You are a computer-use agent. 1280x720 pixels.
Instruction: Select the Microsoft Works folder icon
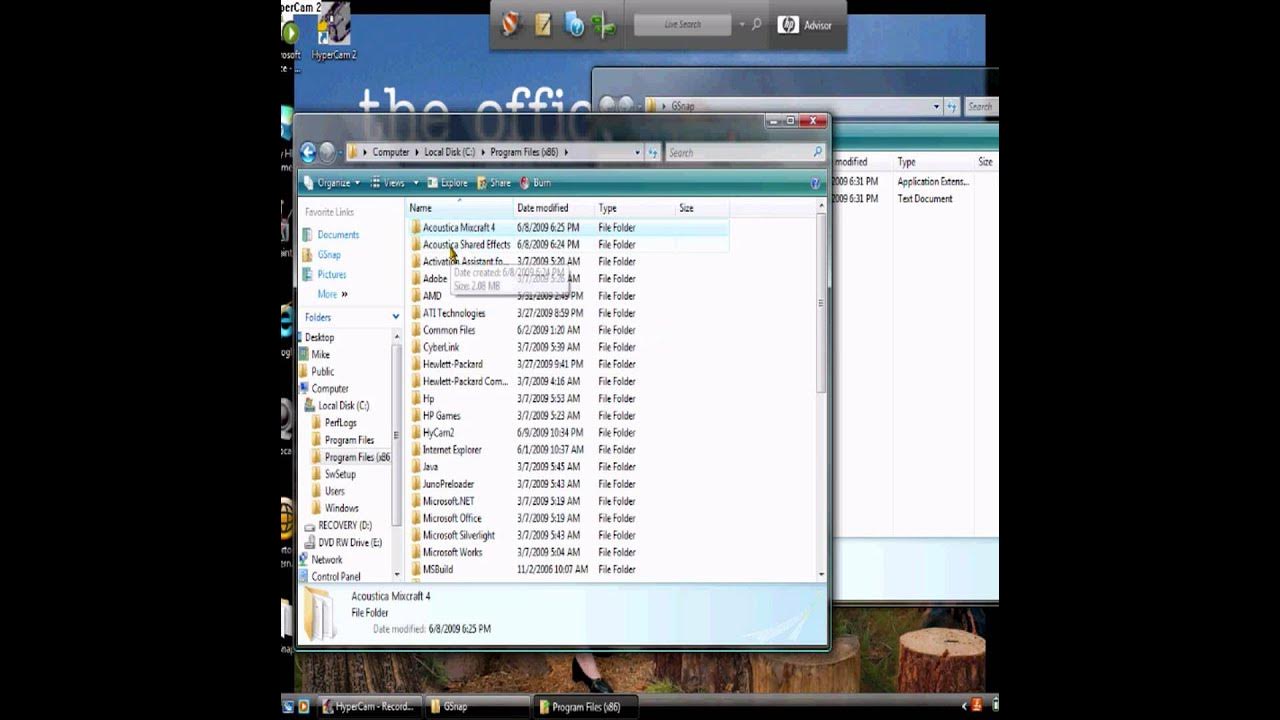click(x=416, y=552)
